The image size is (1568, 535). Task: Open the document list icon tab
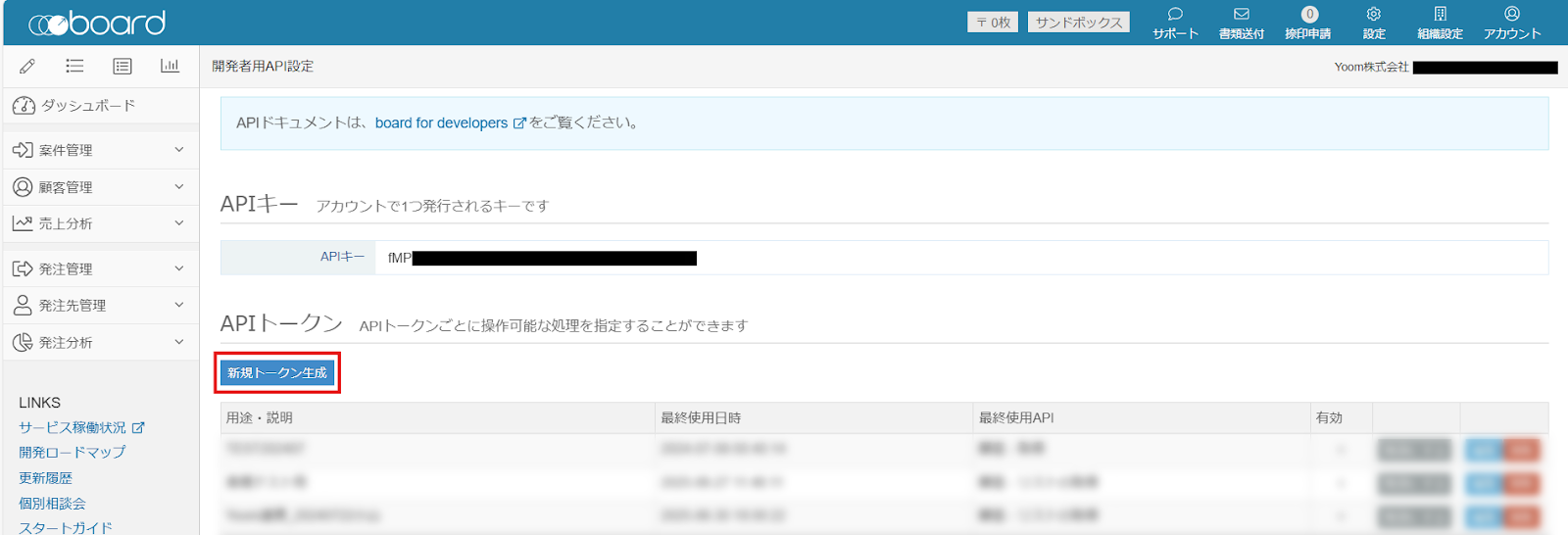122,66
